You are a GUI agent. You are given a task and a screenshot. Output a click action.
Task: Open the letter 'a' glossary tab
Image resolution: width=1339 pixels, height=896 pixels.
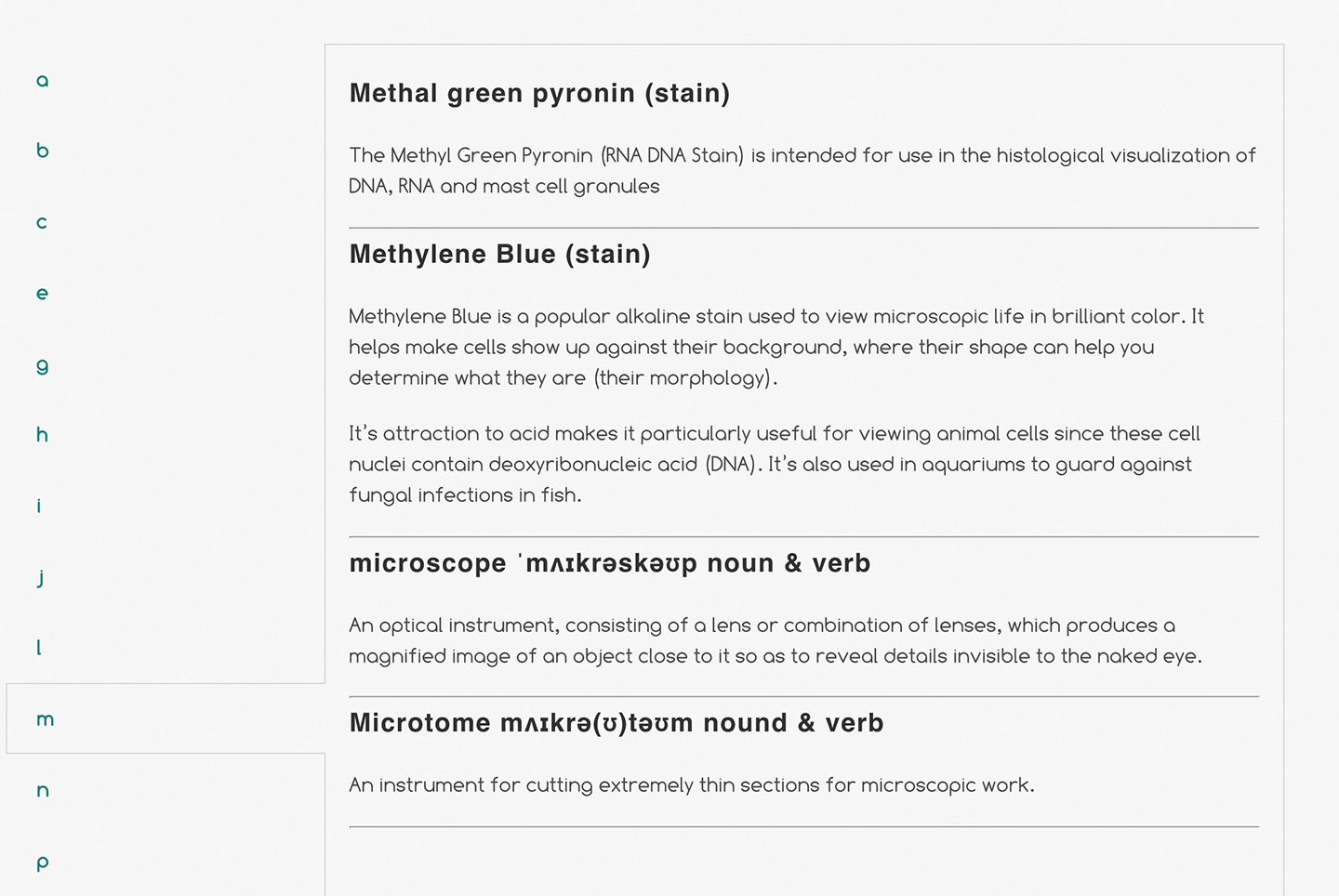pos(42,81)
